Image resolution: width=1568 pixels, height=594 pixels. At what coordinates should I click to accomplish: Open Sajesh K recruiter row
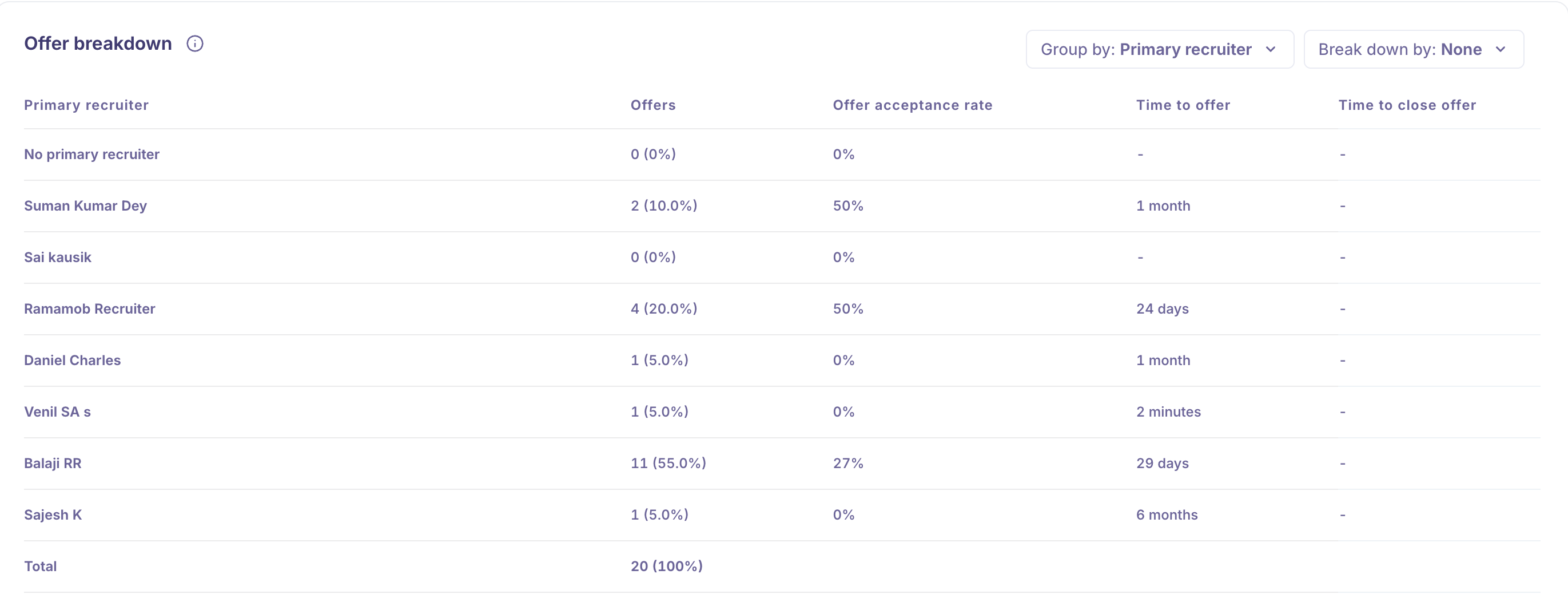53,515
